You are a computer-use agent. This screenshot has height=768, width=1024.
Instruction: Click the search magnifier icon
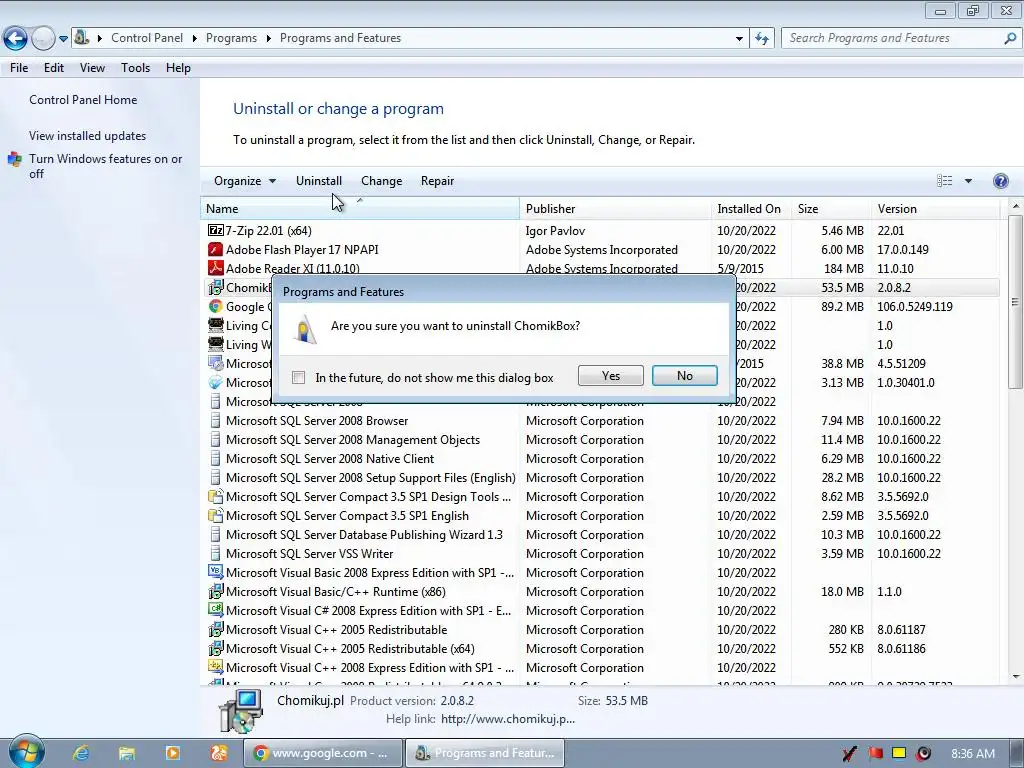click(1010, 39)
